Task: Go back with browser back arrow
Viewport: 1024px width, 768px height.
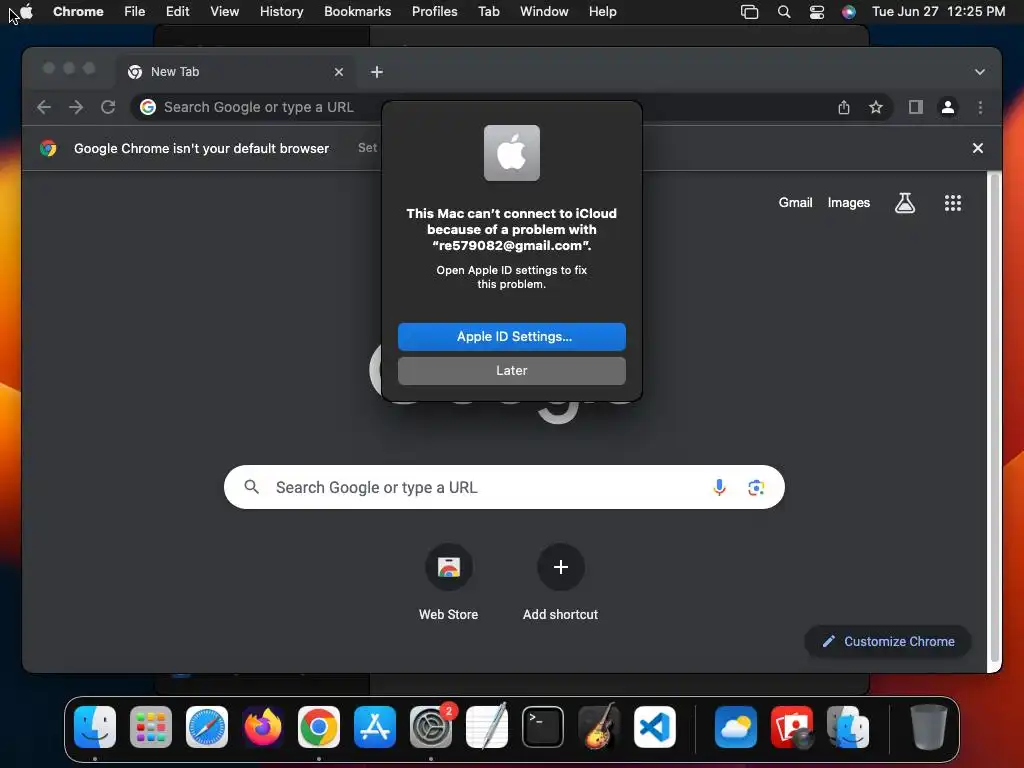Action: tap(44, 107)
